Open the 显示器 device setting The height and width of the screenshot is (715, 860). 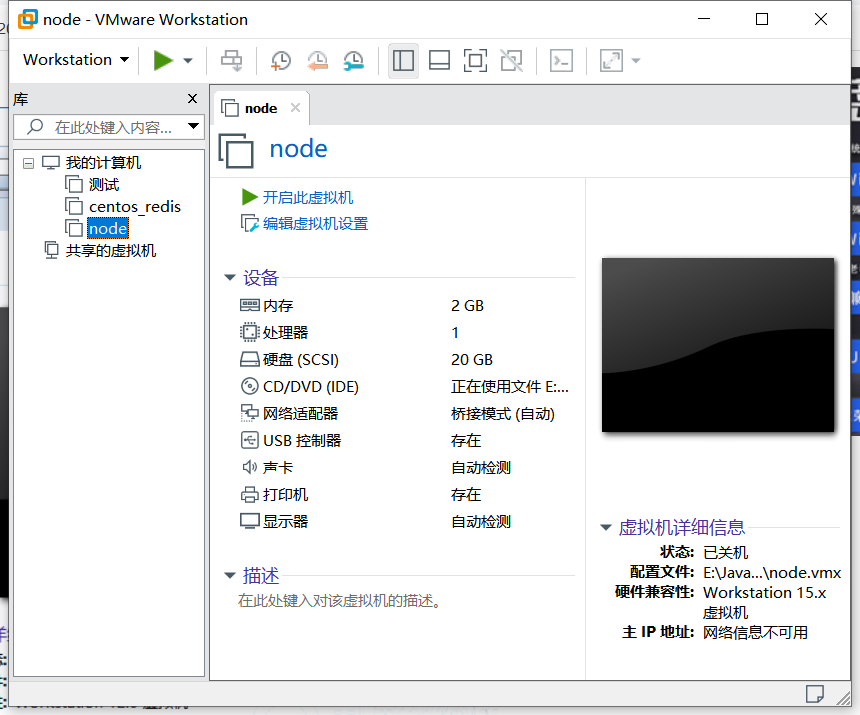(x=285, y=521)
